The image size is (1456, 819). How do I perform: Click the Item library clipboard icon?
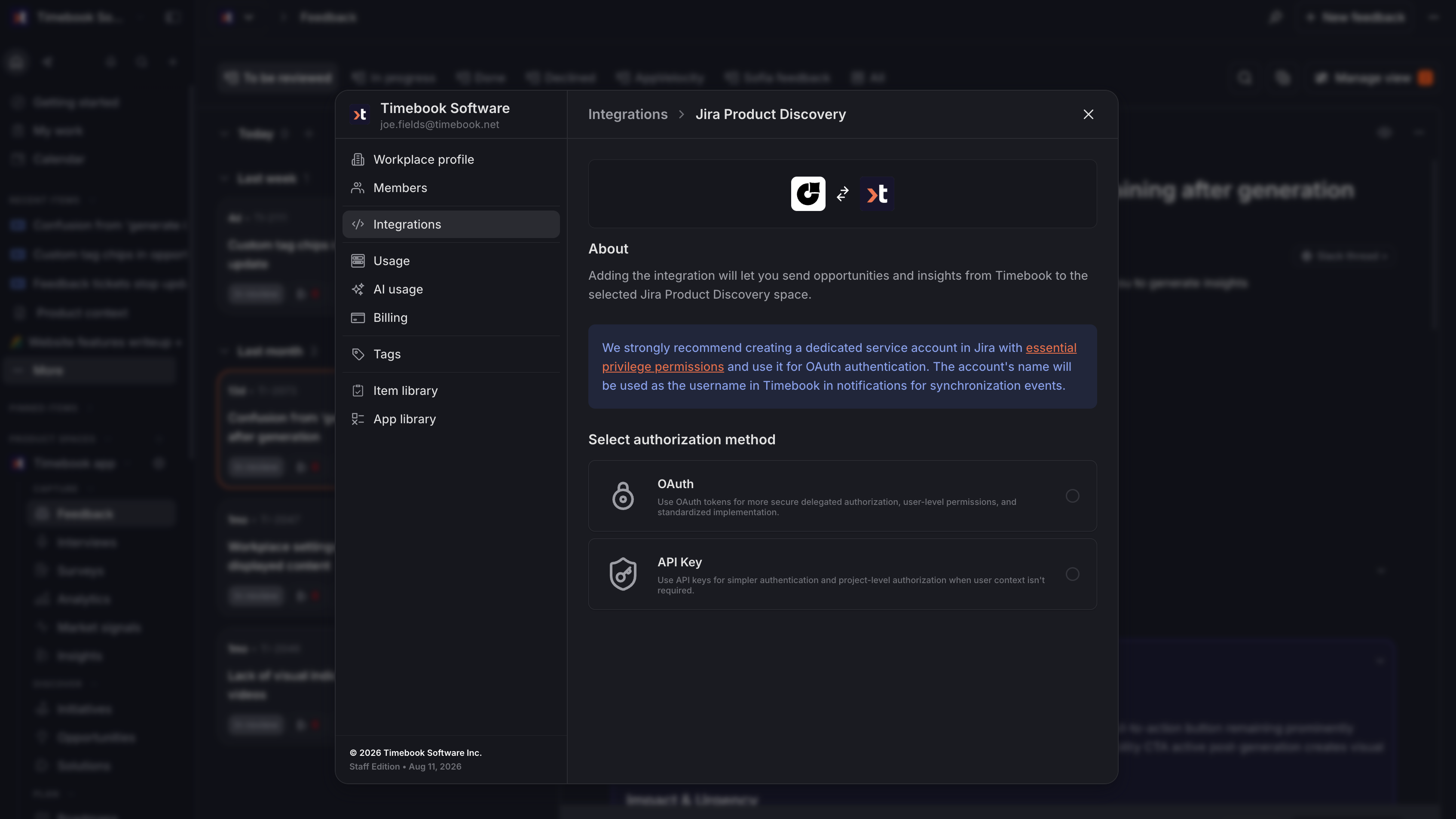pos(358,391)
